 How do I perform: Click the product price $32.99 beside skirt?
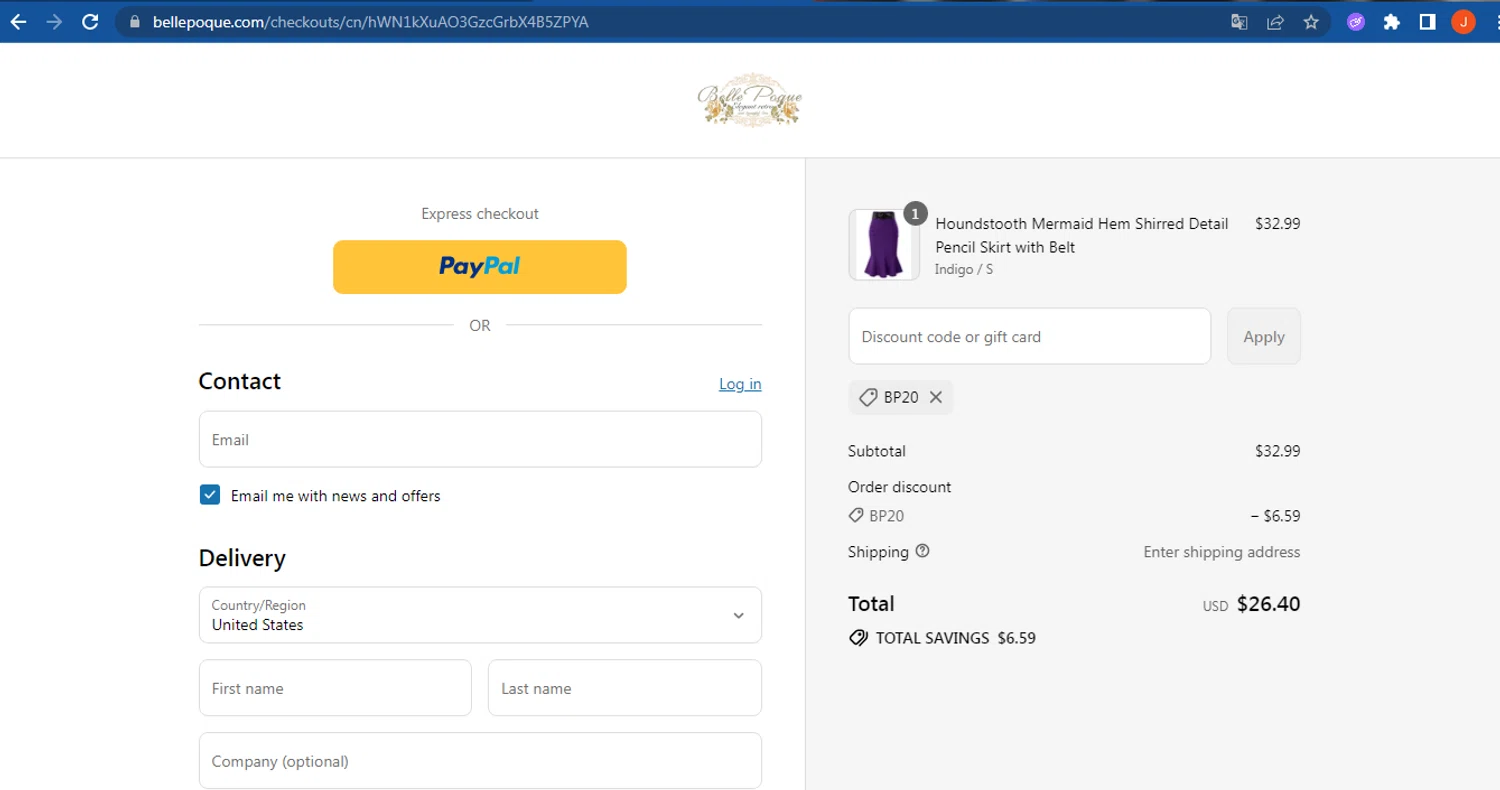pyautogui.click(x=1278, y=224)
